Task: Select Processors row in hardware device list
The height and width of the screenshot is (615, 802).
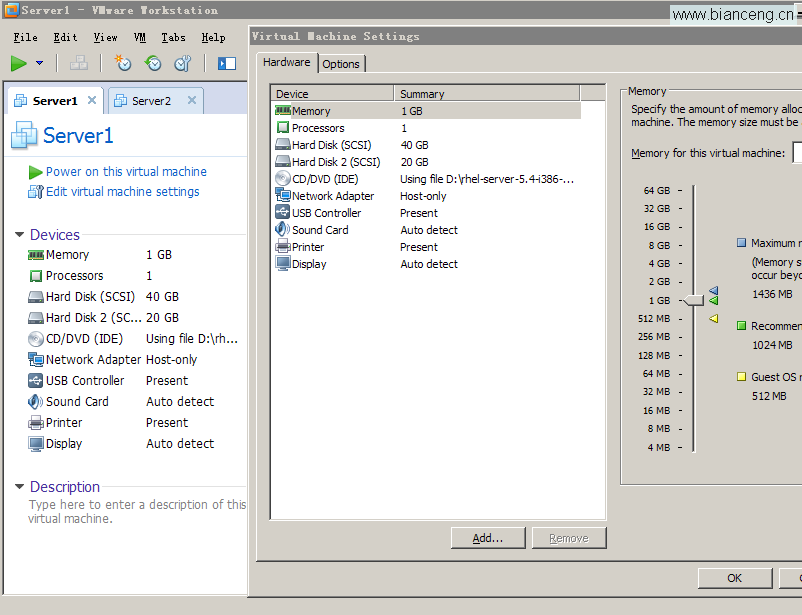Action: point(427,128)
